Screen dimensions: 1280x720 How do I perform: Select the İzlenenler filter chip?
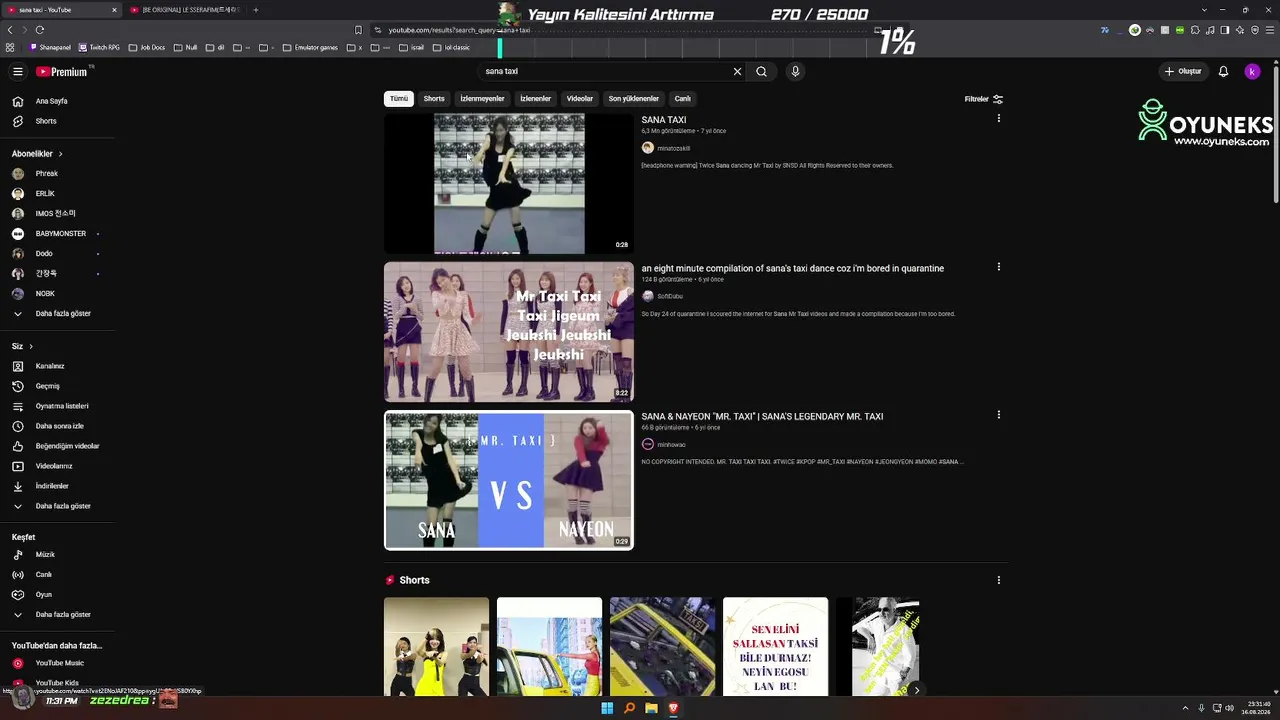click(x=535, y=99)
